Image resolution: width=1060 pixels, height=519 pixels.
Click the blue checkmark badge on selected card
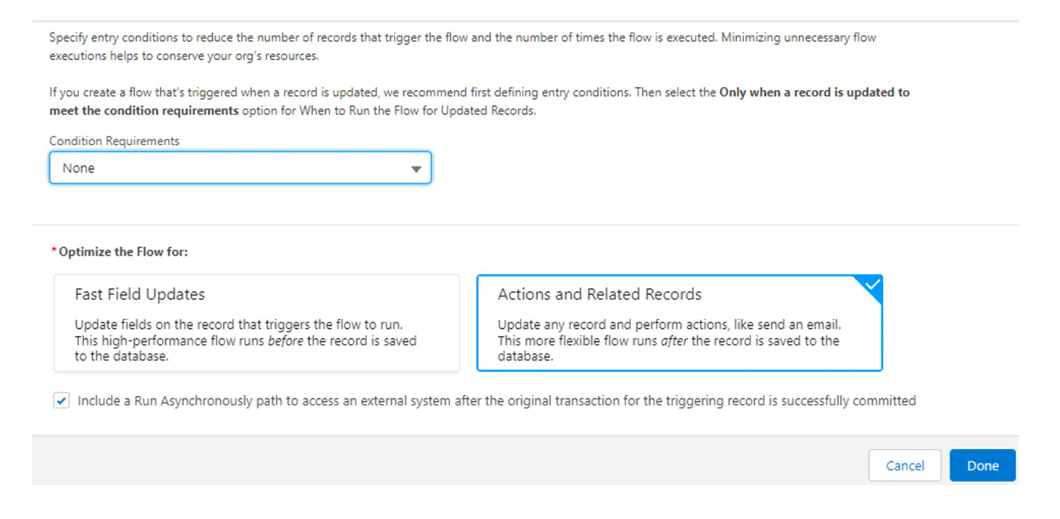pyautogui.click(x=872, y=285)
